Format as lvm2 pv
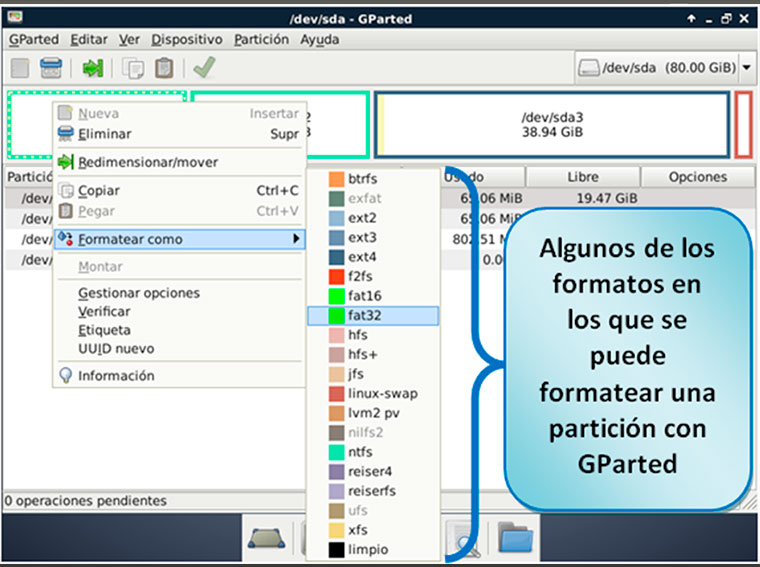The height and width of the screenshot is (567, 760). click(373, 413)
